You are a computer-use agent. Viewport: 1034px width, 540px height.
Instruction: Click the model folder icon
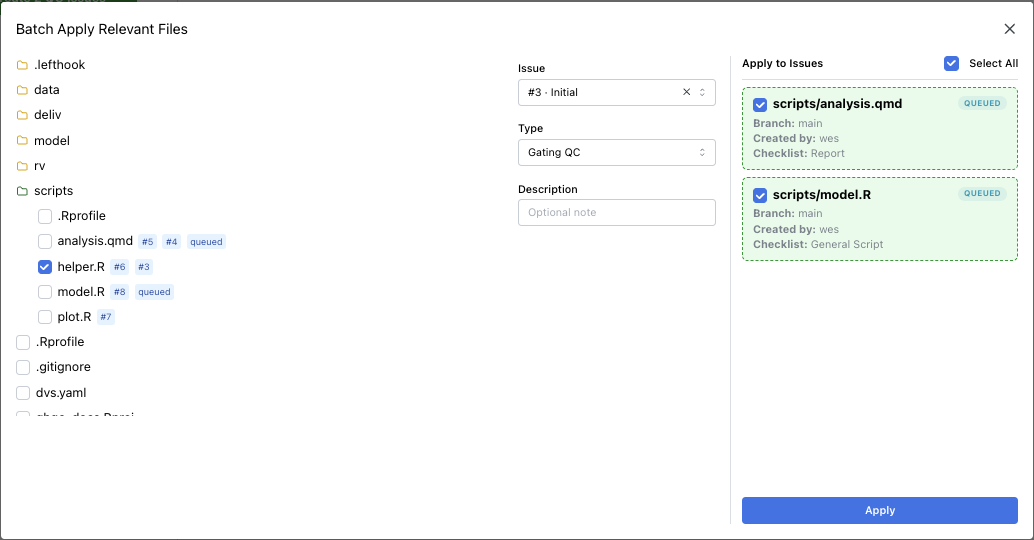point(22,141)
